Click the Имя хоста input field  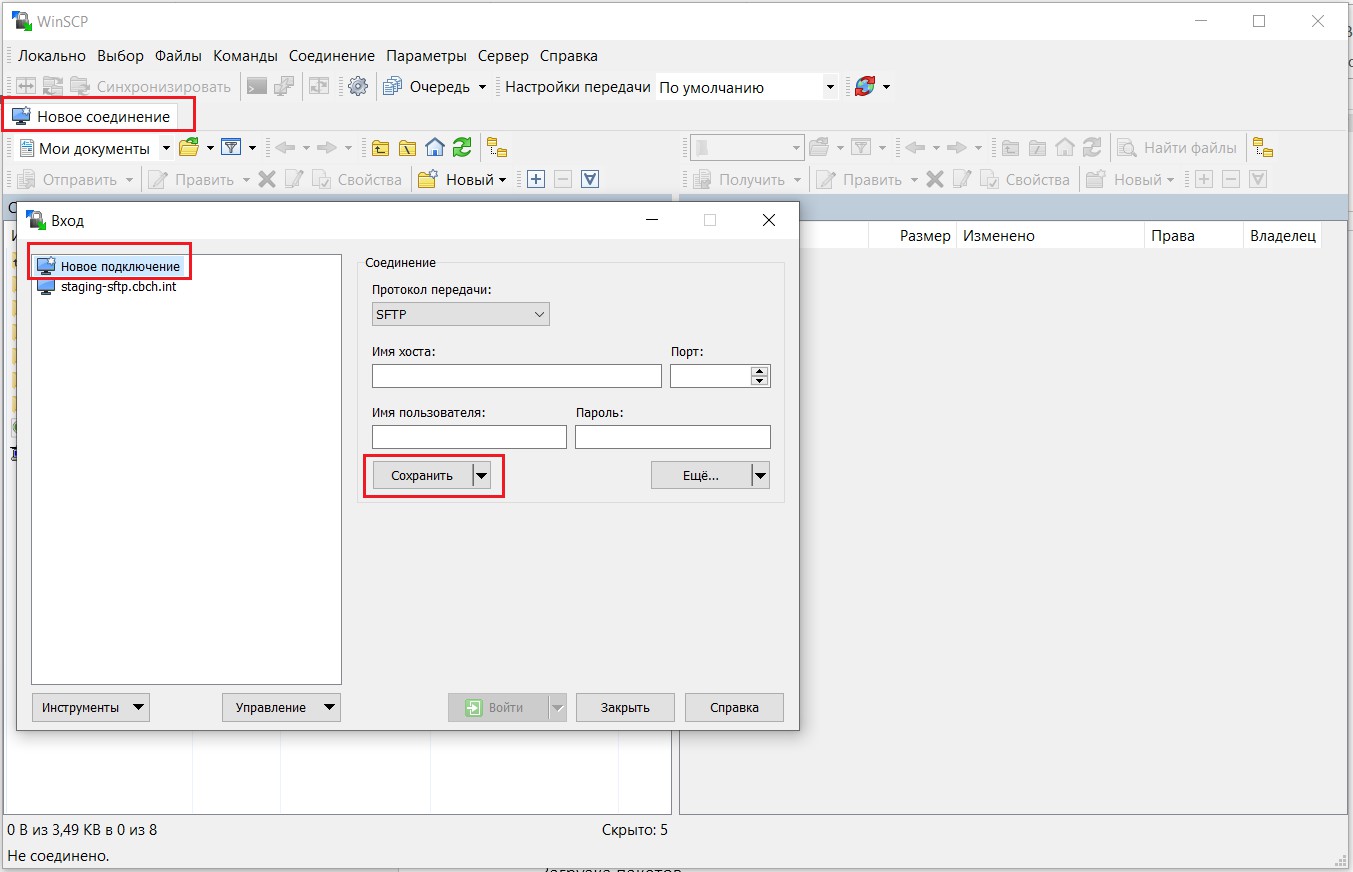tap(516, 376)
